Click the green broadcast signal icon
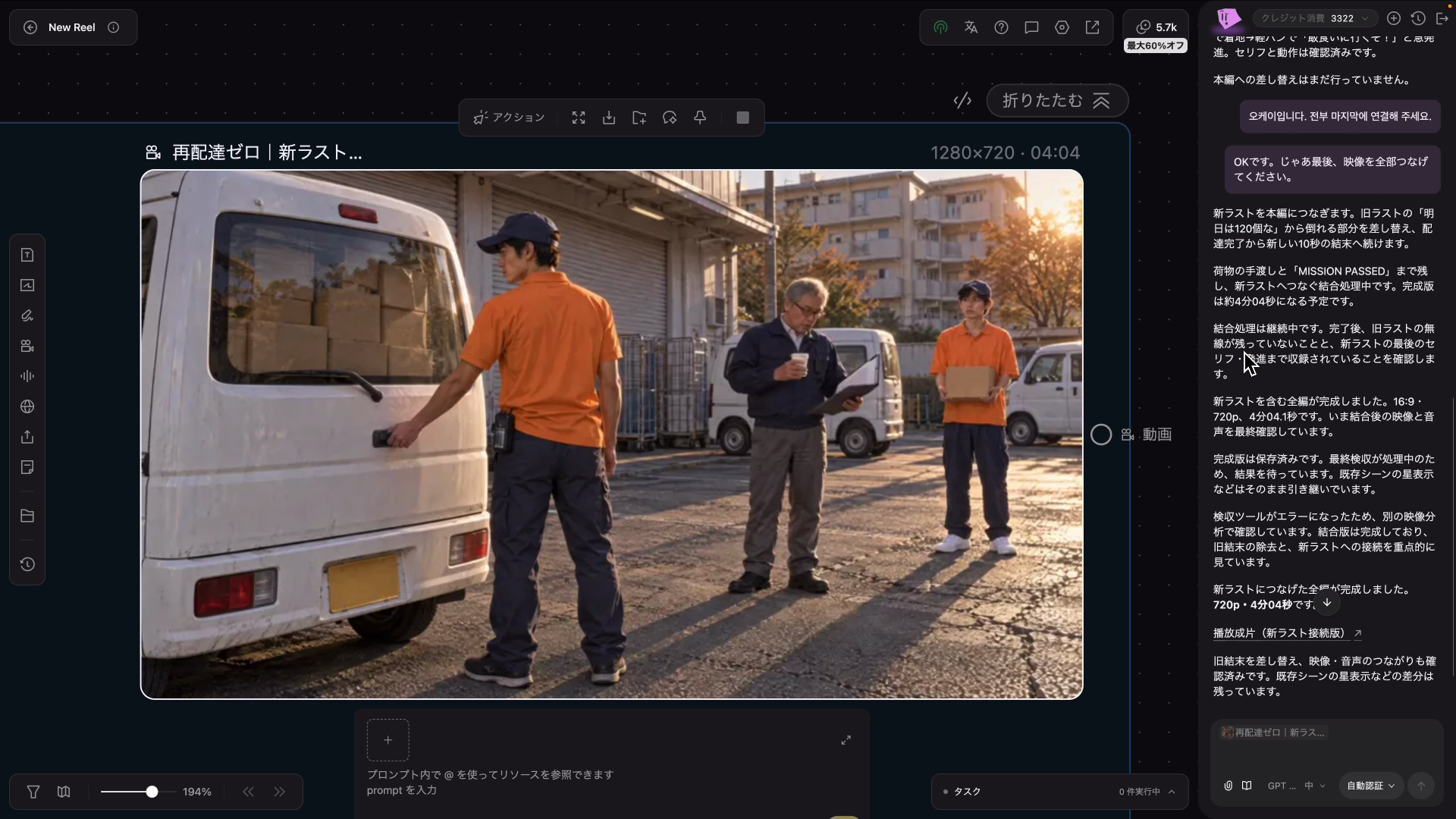1456x819 pixels. pyautogui.click(x=940, y=27)
